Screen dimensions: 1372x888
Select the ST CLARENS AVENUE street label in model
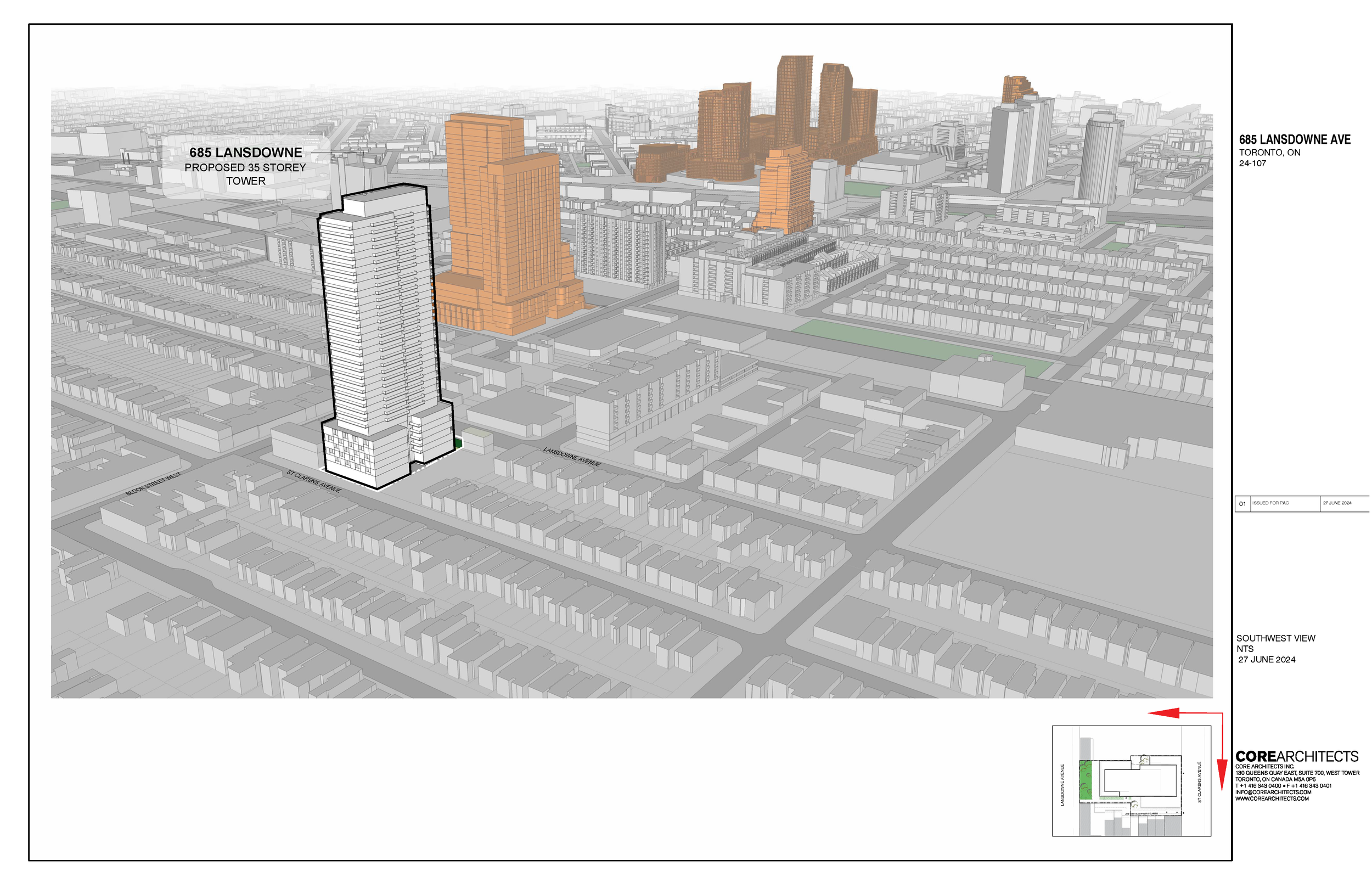click(x=314, y=481)
